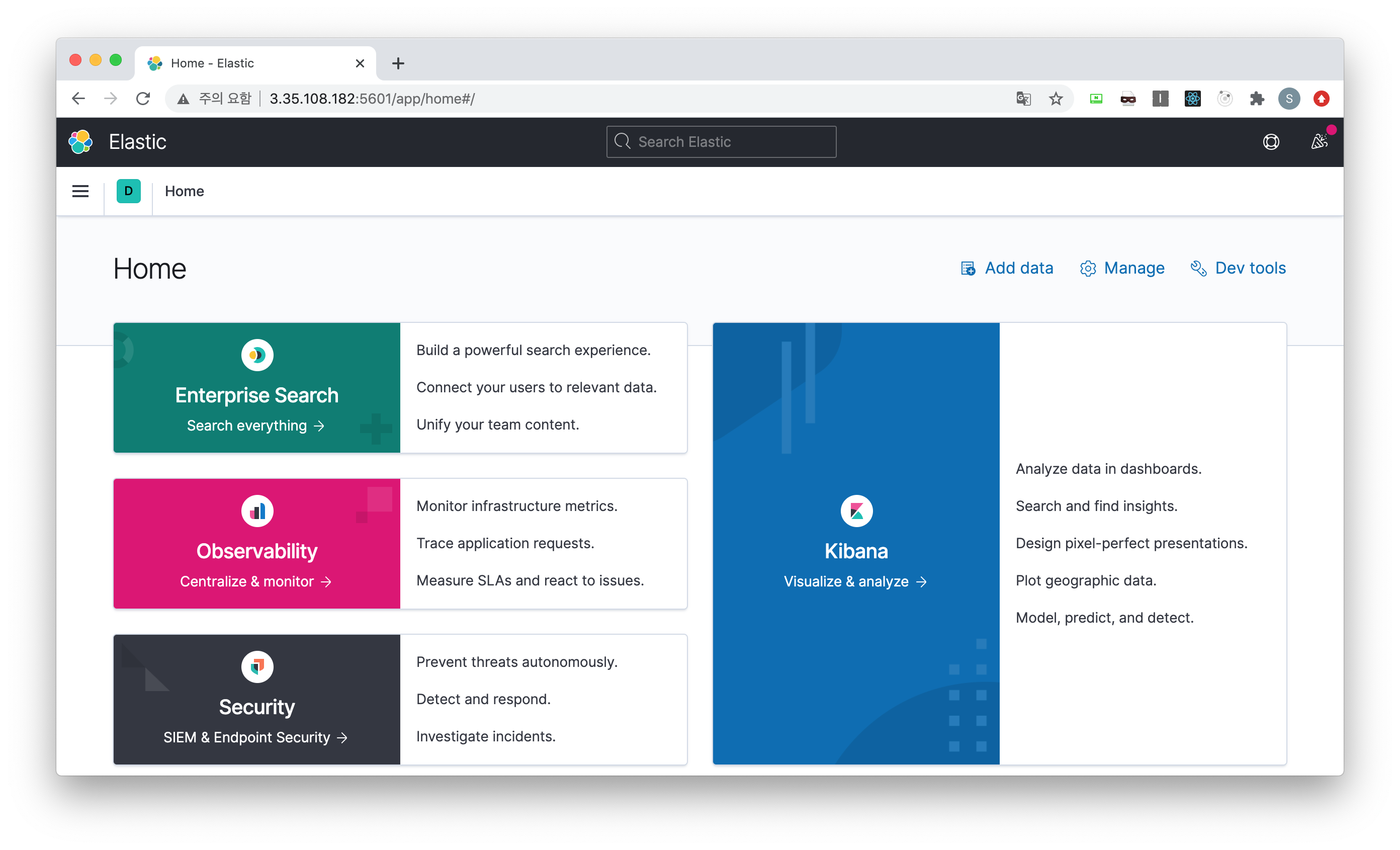Click the Security shield logo
The width and height of the screenshot is (1400, 850).
[257, 666]
